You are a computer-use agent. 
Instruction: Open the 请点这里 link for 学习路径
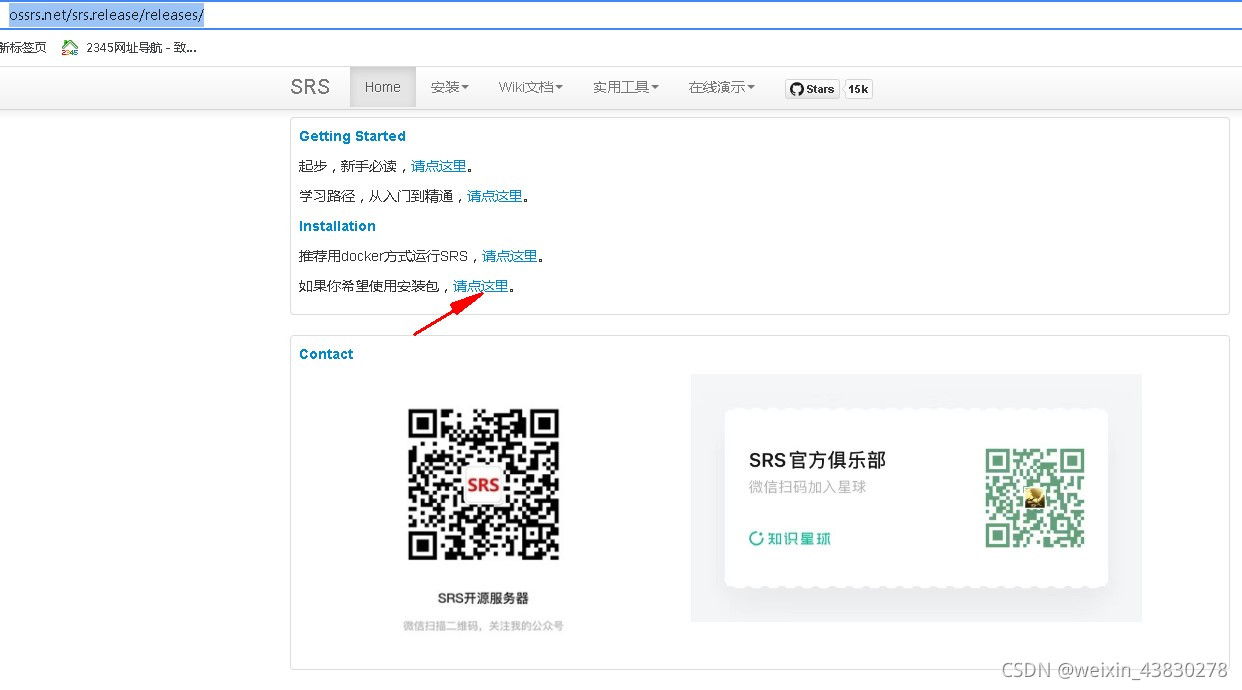(495, 196)
